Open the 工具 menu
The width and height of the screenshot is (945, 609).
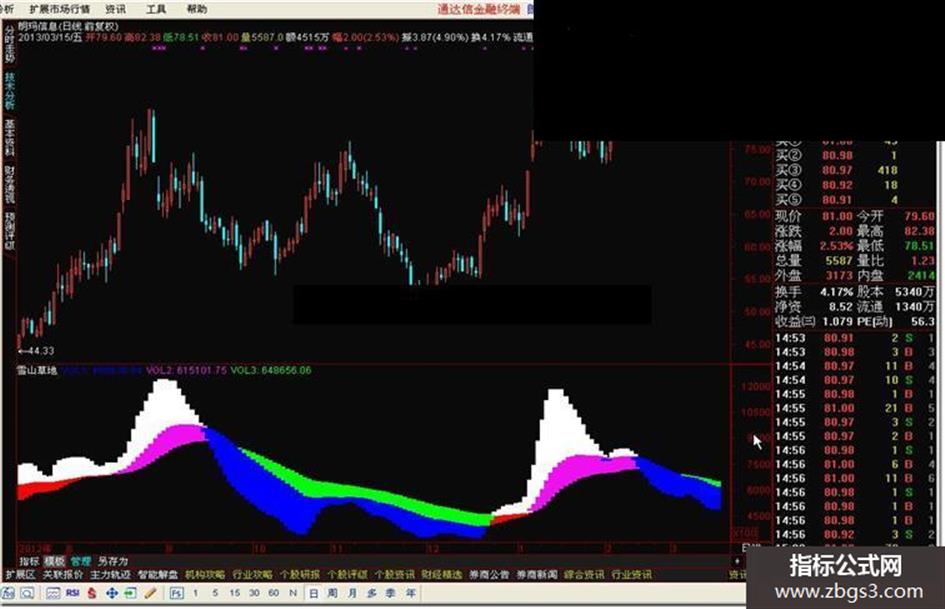point(156,9)
